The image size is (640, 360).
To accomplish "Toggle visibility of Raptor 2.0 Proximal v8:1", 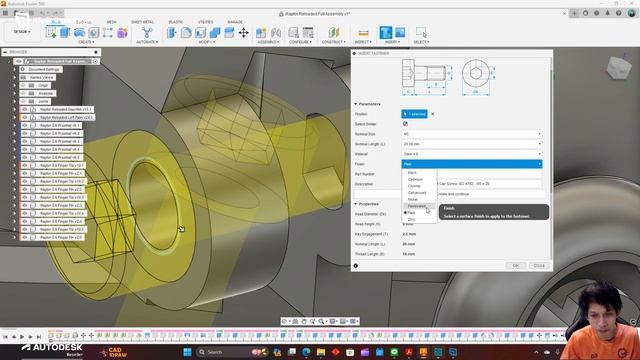I will click(x=24, y=125).
